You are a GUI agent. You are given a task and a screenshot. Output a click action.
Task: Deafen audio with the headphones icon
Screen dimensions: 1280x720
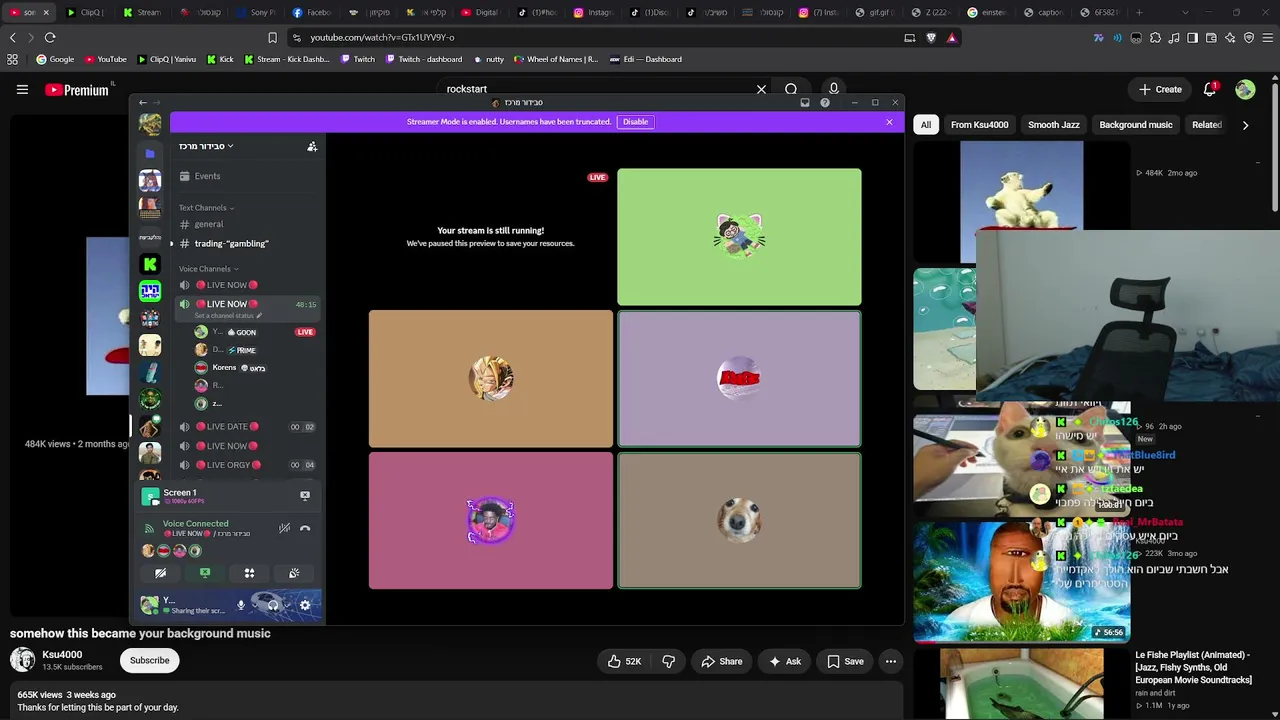click(272, 605)
